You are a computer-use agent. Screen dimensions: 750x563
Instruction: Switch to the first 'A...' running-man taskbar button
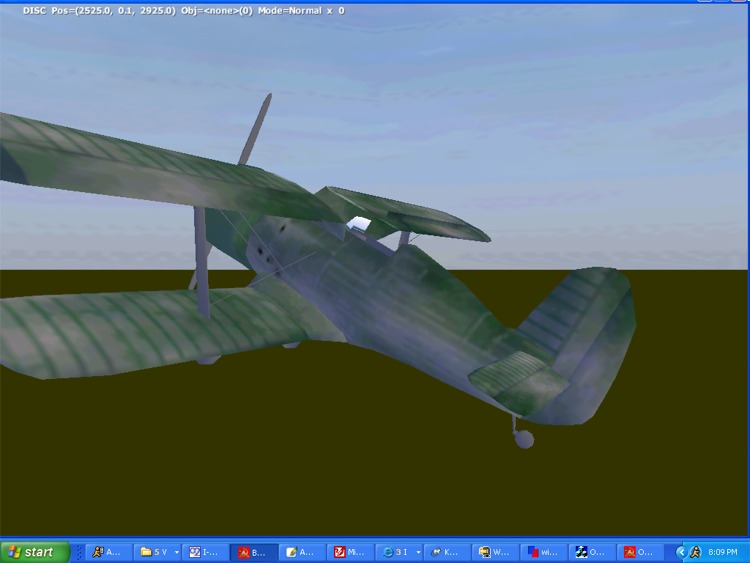(x=108, y=552)
